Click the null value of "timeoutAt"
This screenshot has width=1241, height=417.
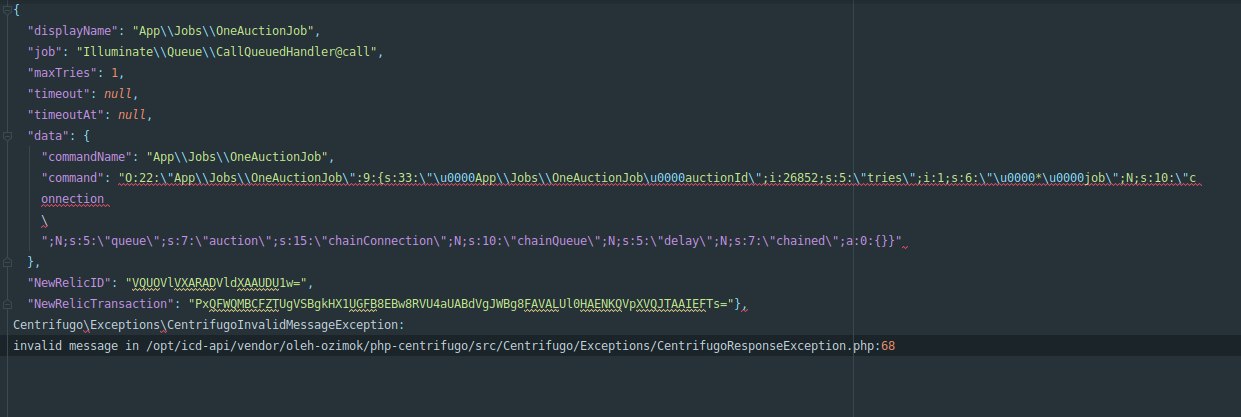tap(132, 114)
